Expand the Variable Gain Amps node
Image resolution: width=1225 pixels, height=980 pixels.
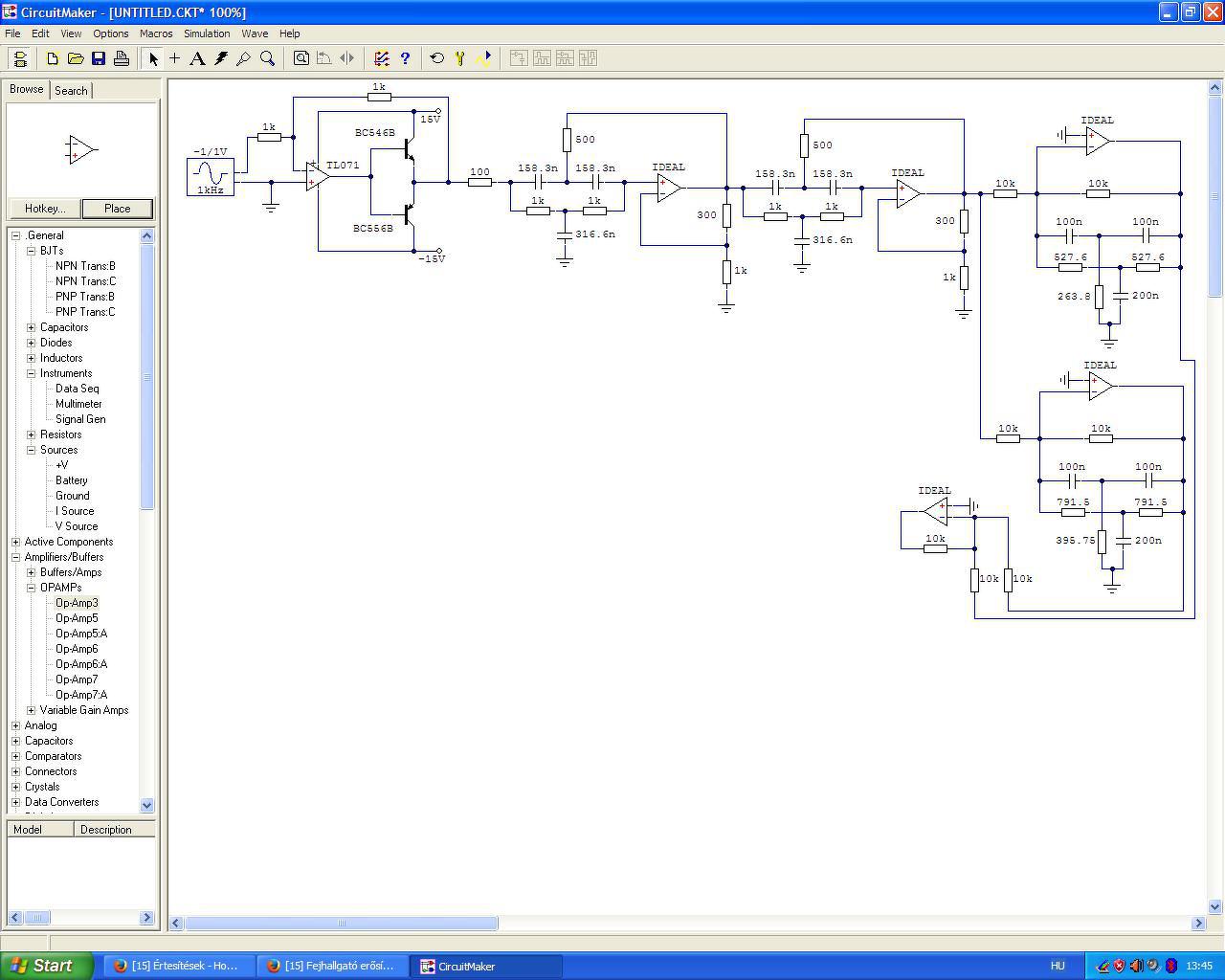point(32,710)
